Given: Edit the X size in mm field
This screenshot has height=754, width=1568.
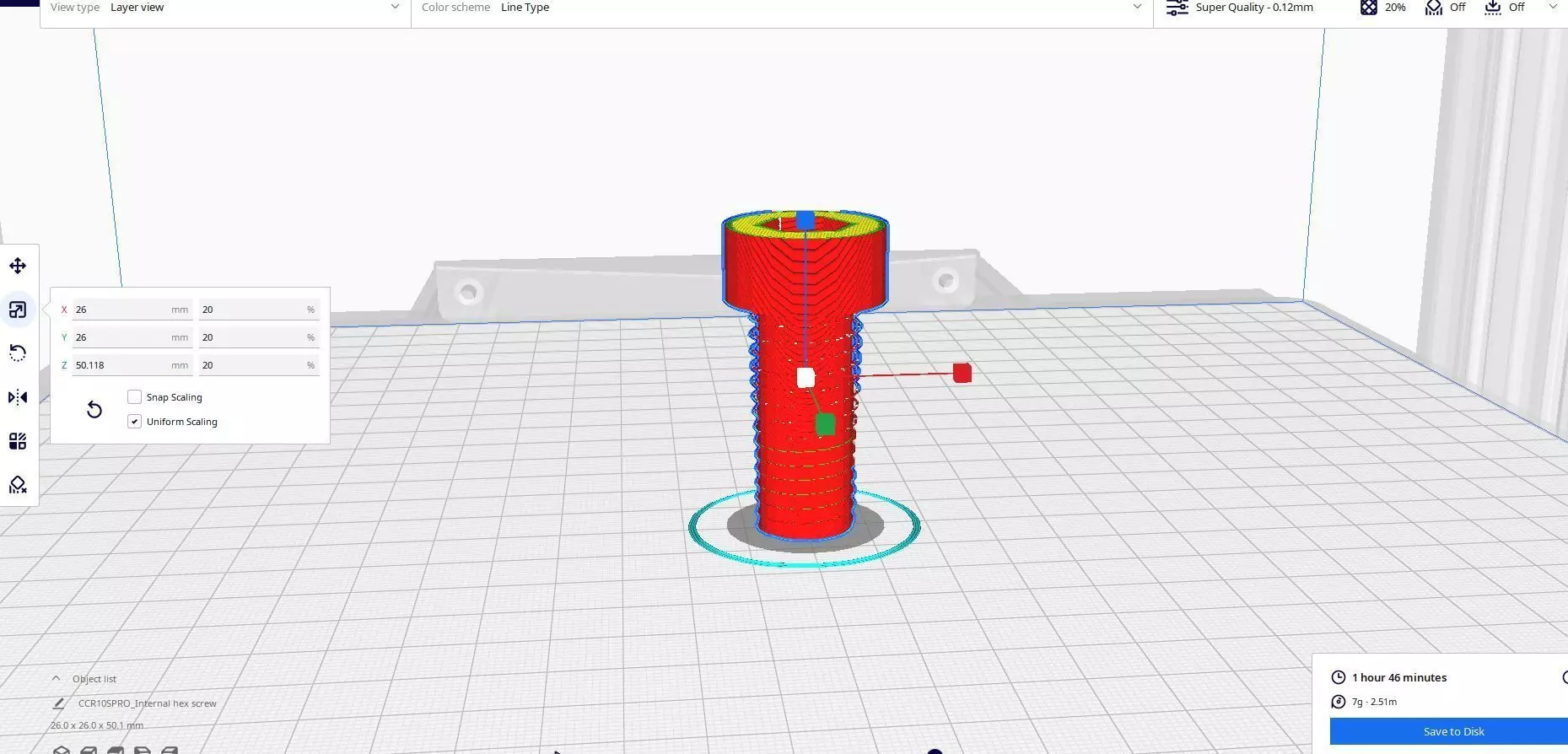Looking at the screenshot, I should [132, 310].
